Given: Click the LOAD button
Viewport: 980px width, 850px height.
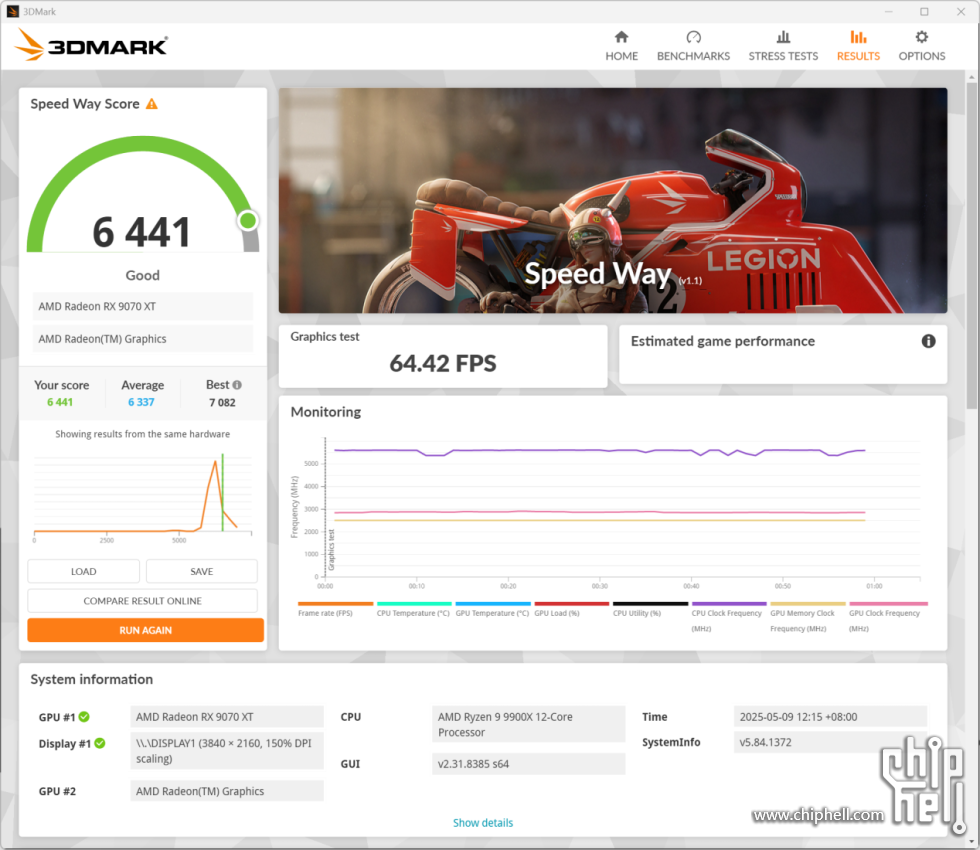Looking at the screenshot, I should (x=83, y=571).
